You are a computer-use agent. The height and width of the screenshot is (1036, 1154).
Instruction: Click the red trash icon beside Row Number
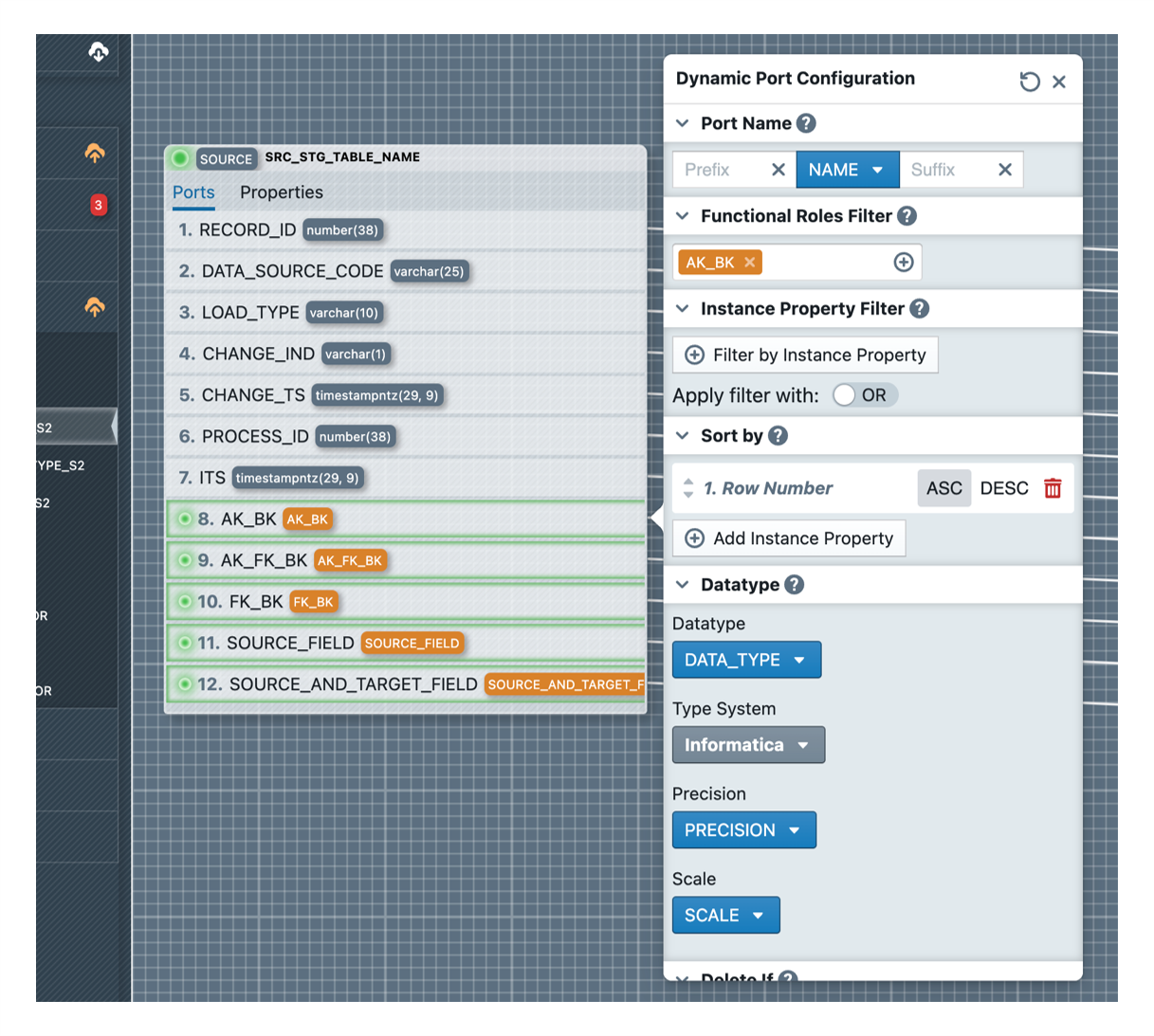1053,488
